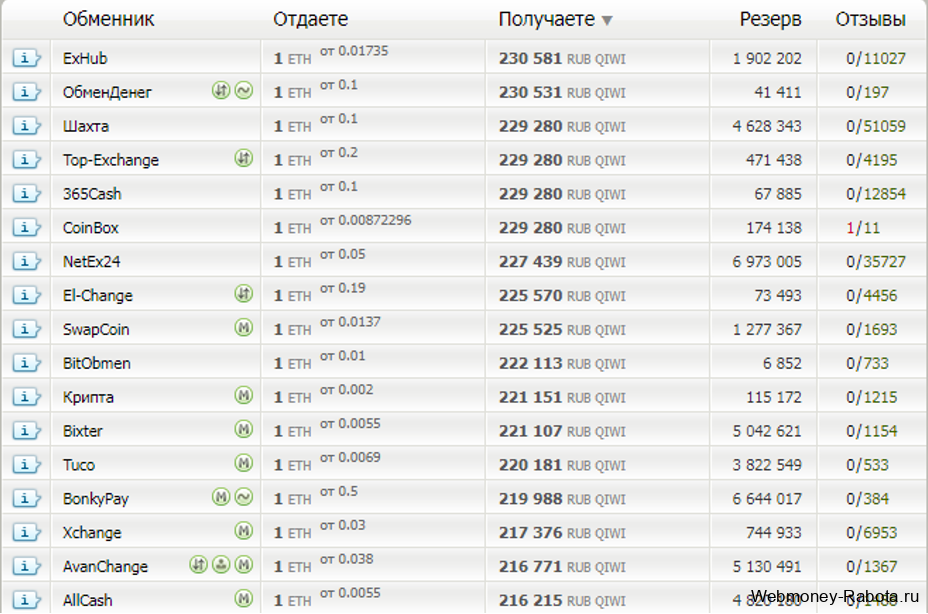Image resolution: width=928 pixels, height=614 pixels.
Task: Click info icon beside NetEx24
Action: pyautogui.click(x=26, y=261)
